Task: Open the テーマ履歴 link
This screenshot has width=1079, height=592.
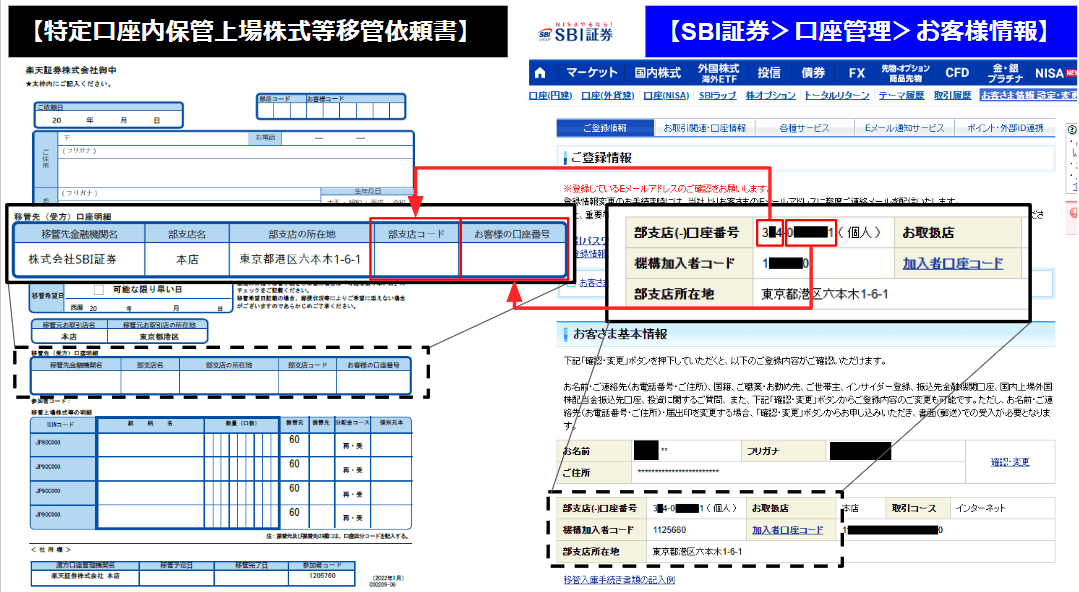Action: coord(901,96)
